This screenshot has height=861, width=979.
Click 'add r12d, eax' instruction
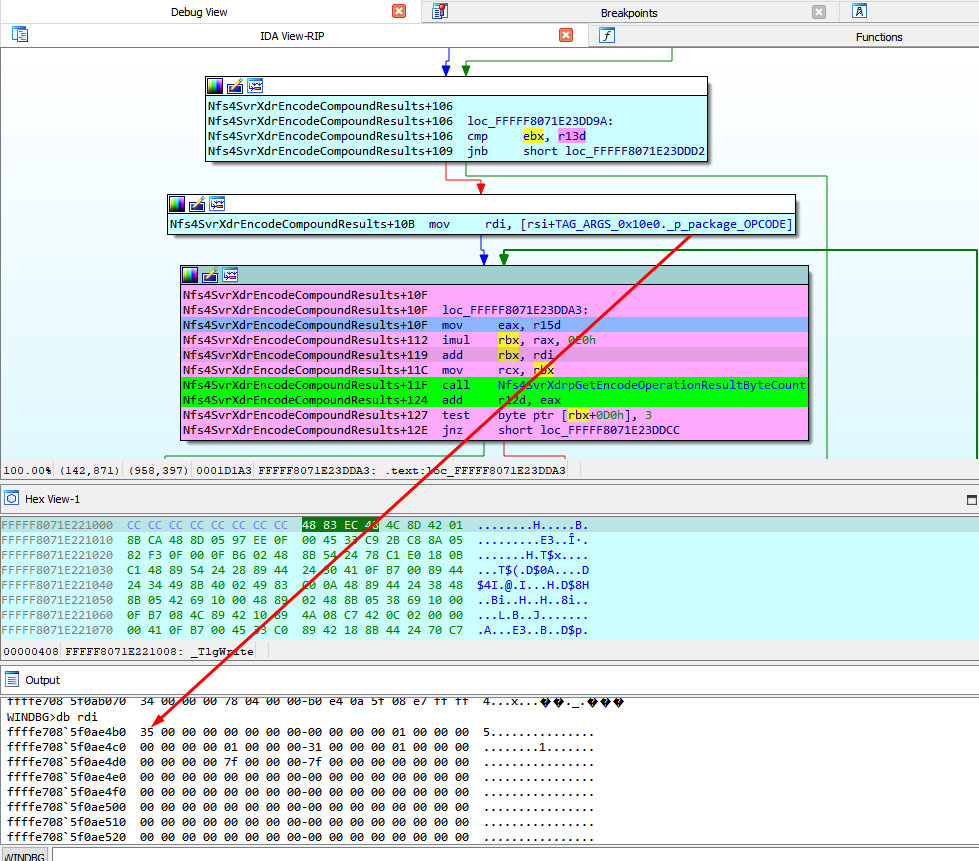[x=494, y=400]
